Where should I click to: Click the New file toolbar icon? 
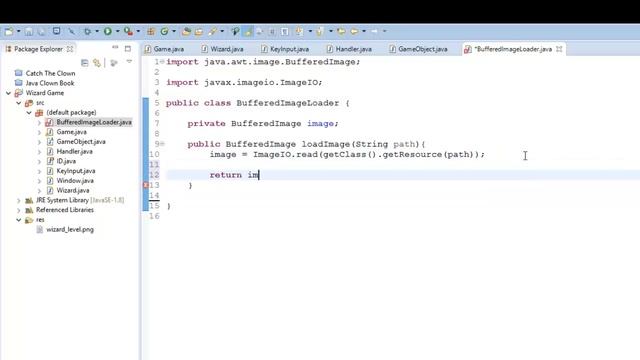click(x=9, y=31)
